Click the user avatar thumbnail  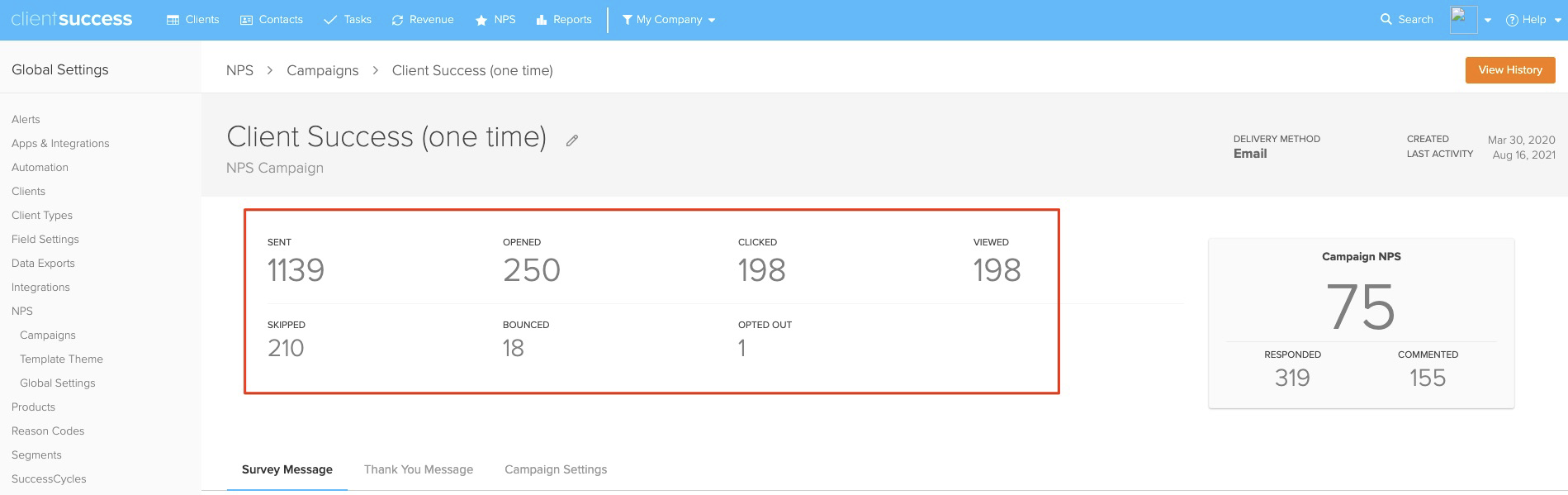1463,20
